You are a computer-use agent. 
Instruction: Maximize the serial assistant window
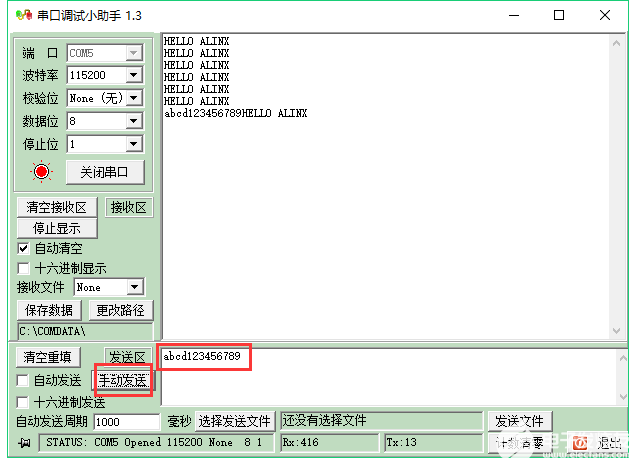559,15
